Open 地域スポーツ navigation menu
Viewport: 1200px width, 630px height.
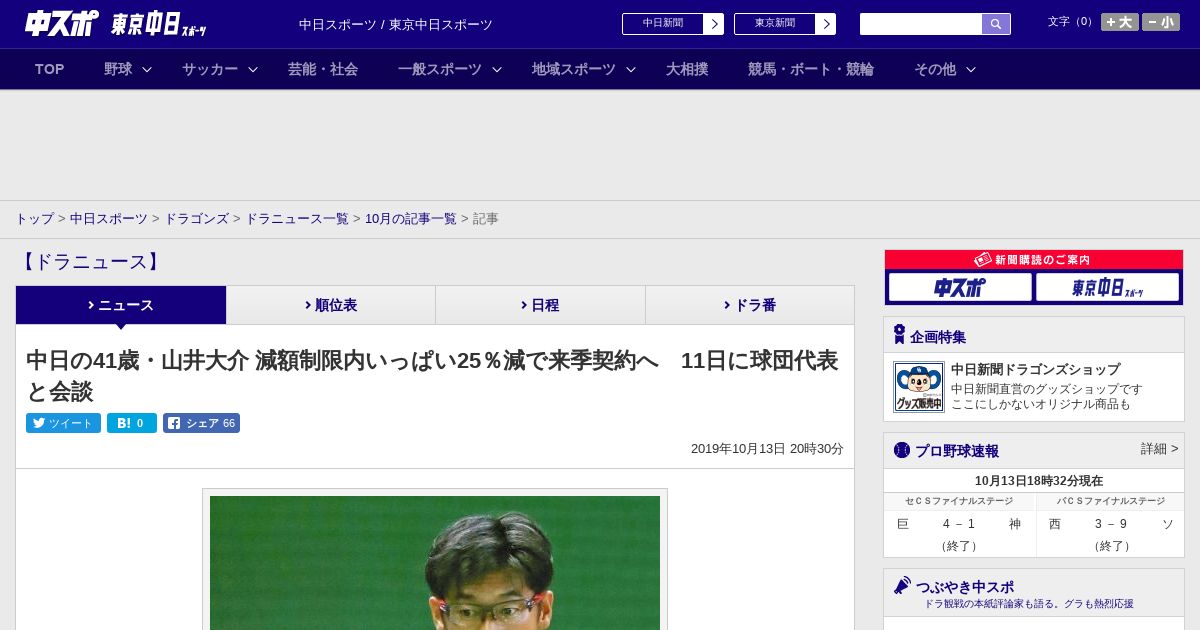(x=574, y=69)
